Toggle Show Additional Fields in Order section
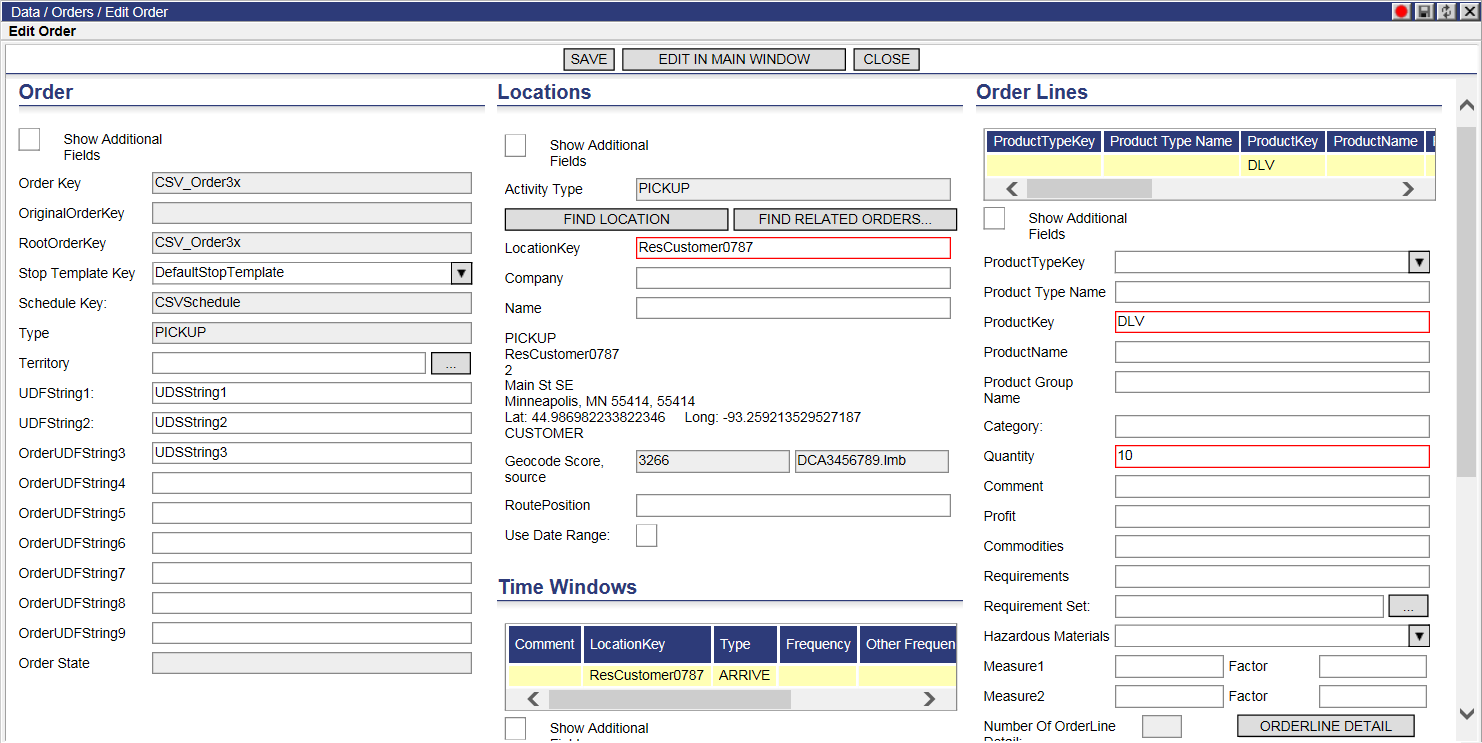This screenshot has width=1482, height=743. tap(30, 139)
